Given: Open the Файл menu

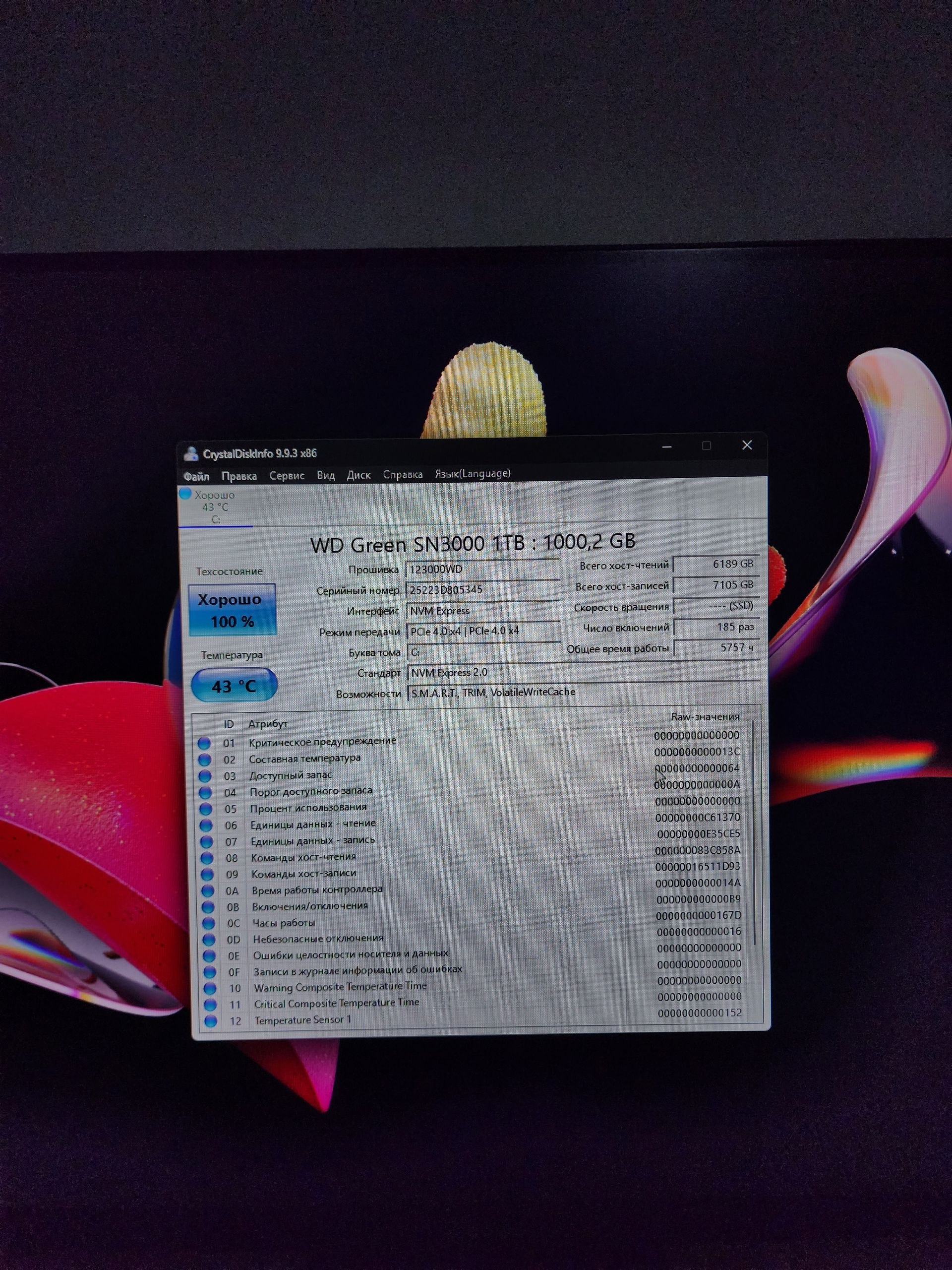Looking at the screenshot, I should pyautogui.click(x=196, y=477).
